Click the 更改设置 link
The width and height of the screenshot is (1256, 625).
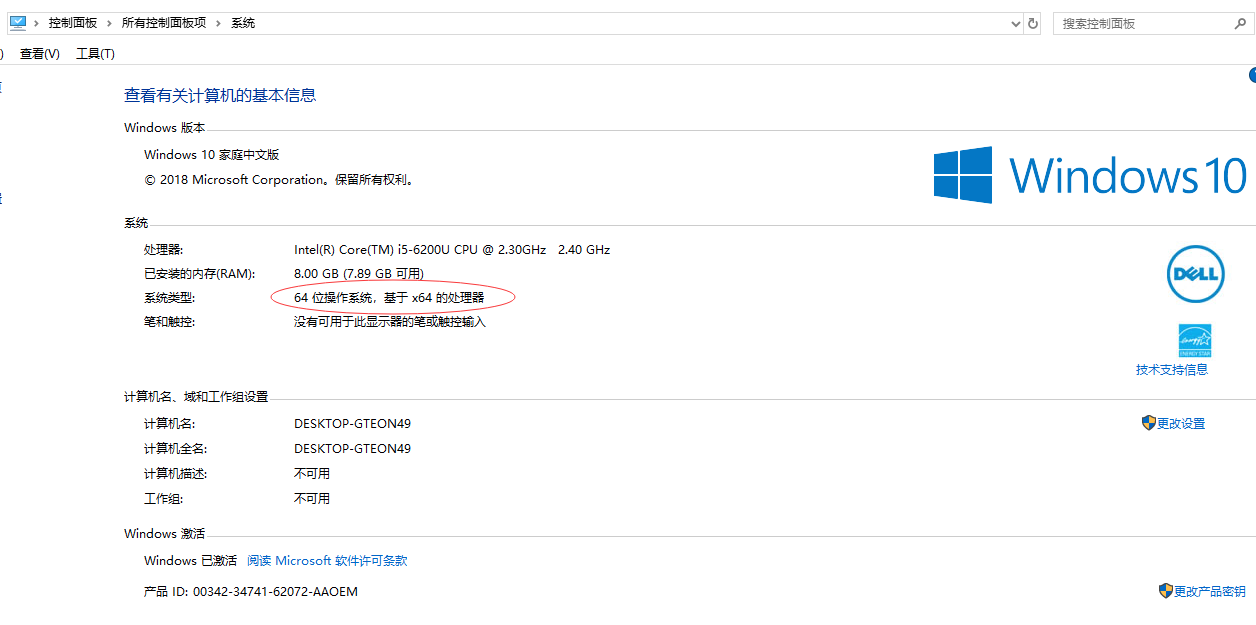[x=1181, y=424]
